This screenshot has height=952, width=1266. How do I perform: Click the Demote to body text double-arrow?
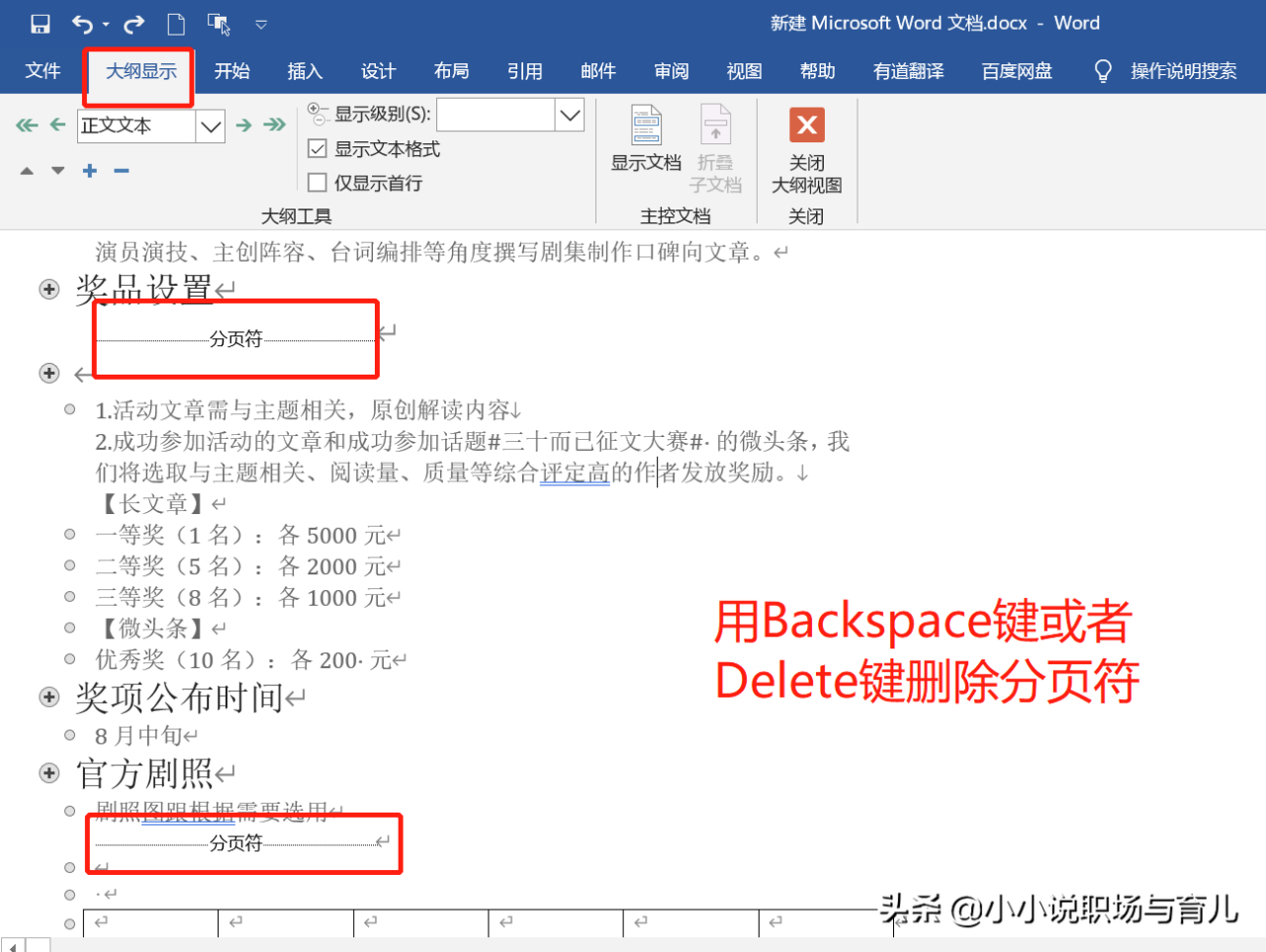coord(274,125)
